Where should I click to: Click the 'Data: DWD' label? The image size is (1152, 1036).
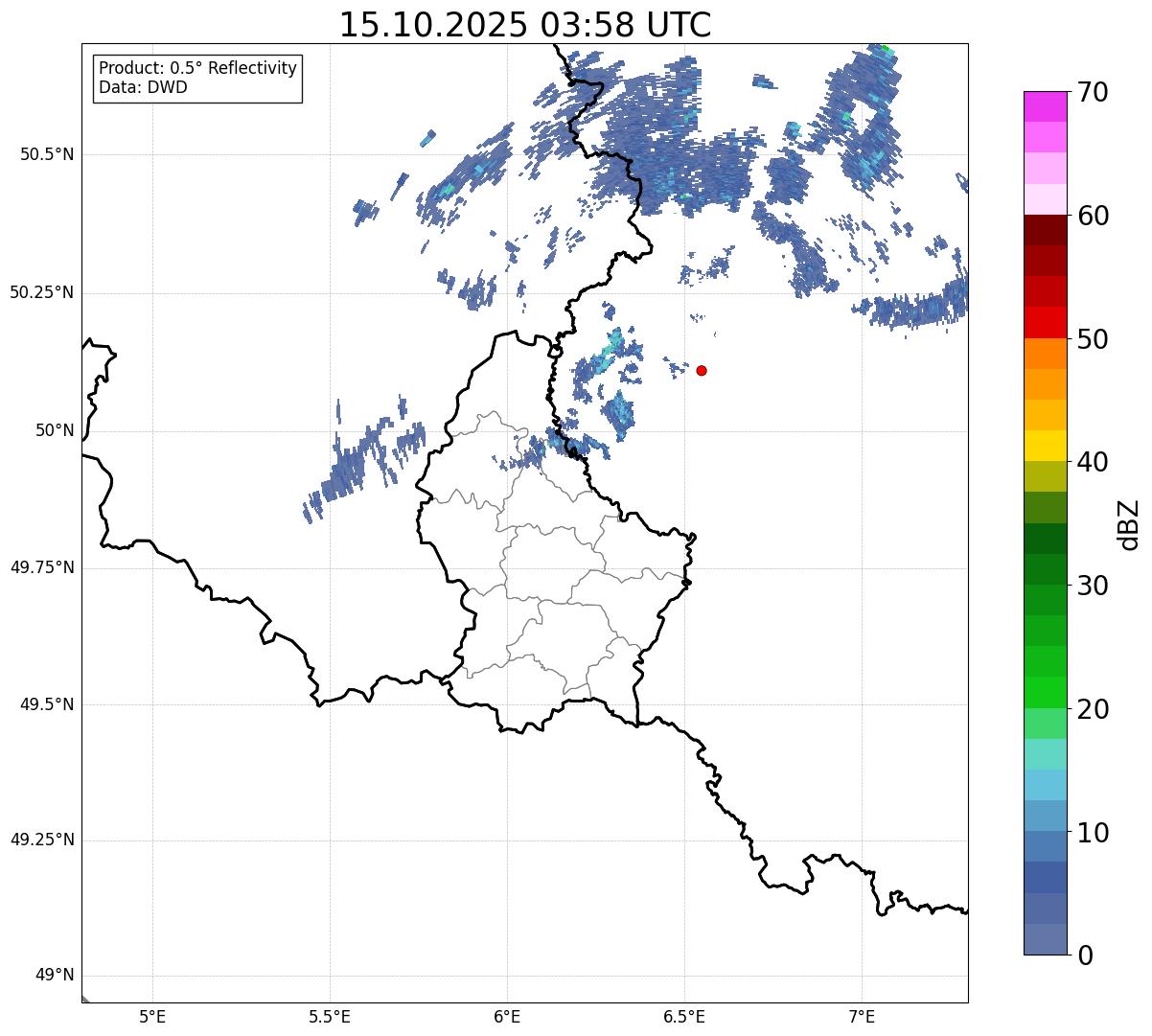point(143,87)
